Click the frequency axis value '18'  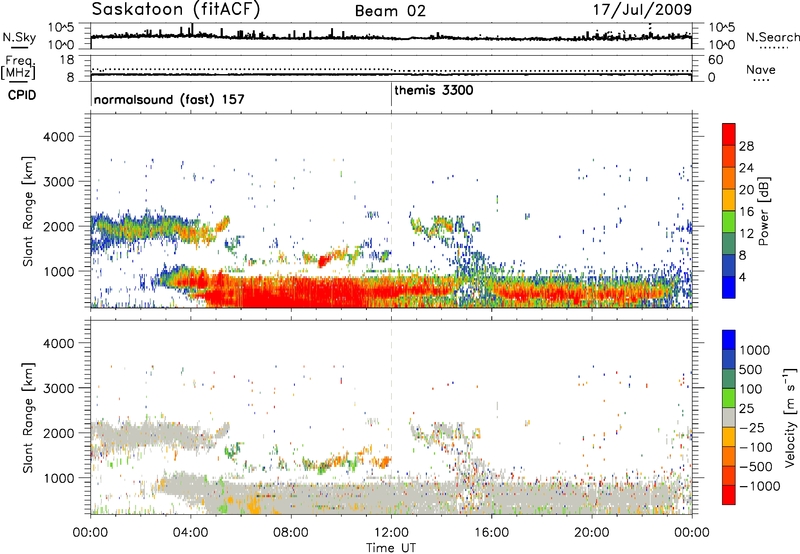pyautogui.click(x=67, y=60)
